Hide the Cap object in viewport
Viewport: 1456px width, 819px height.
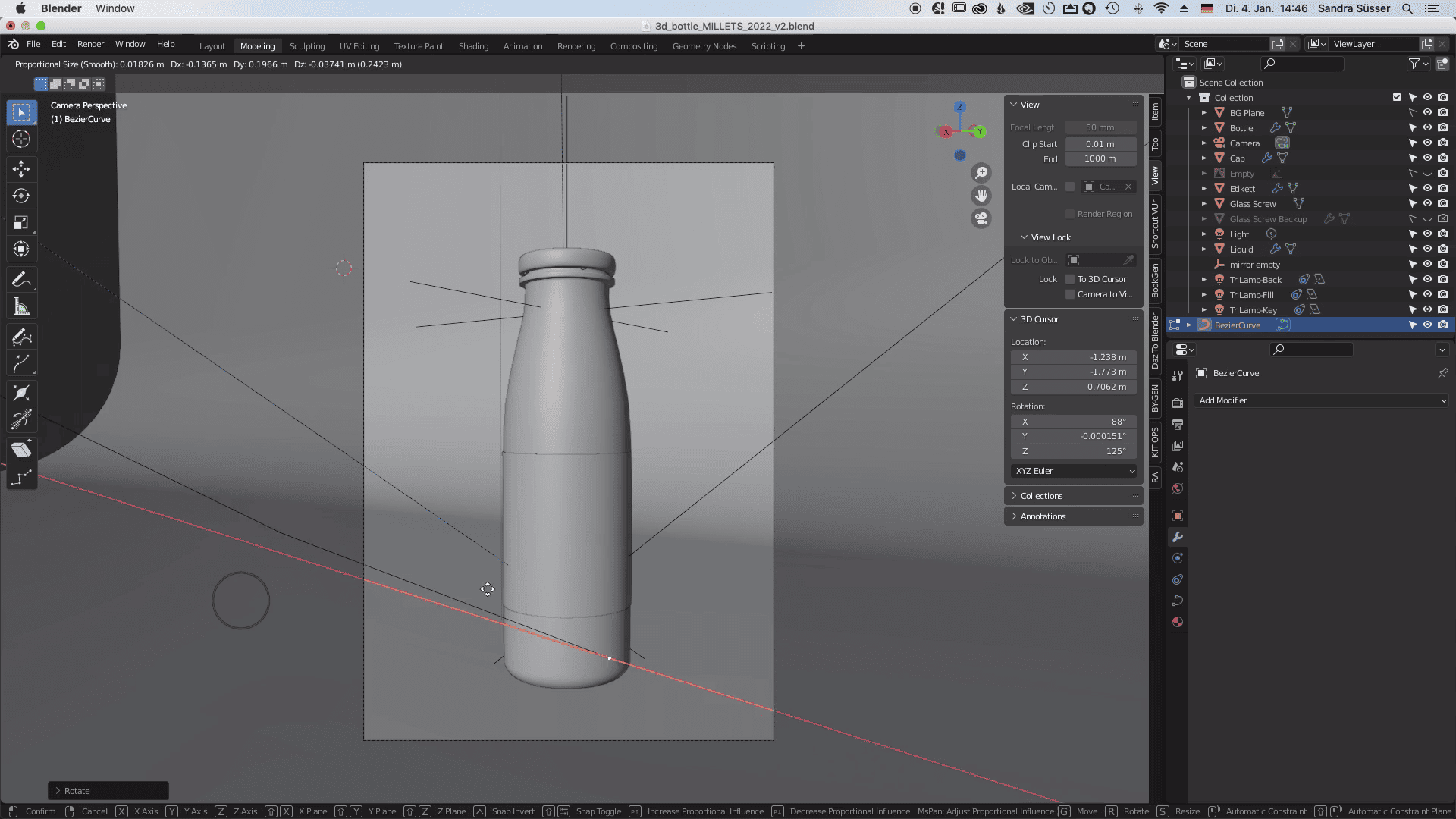pyautogui.click(x=1427, y=158)
